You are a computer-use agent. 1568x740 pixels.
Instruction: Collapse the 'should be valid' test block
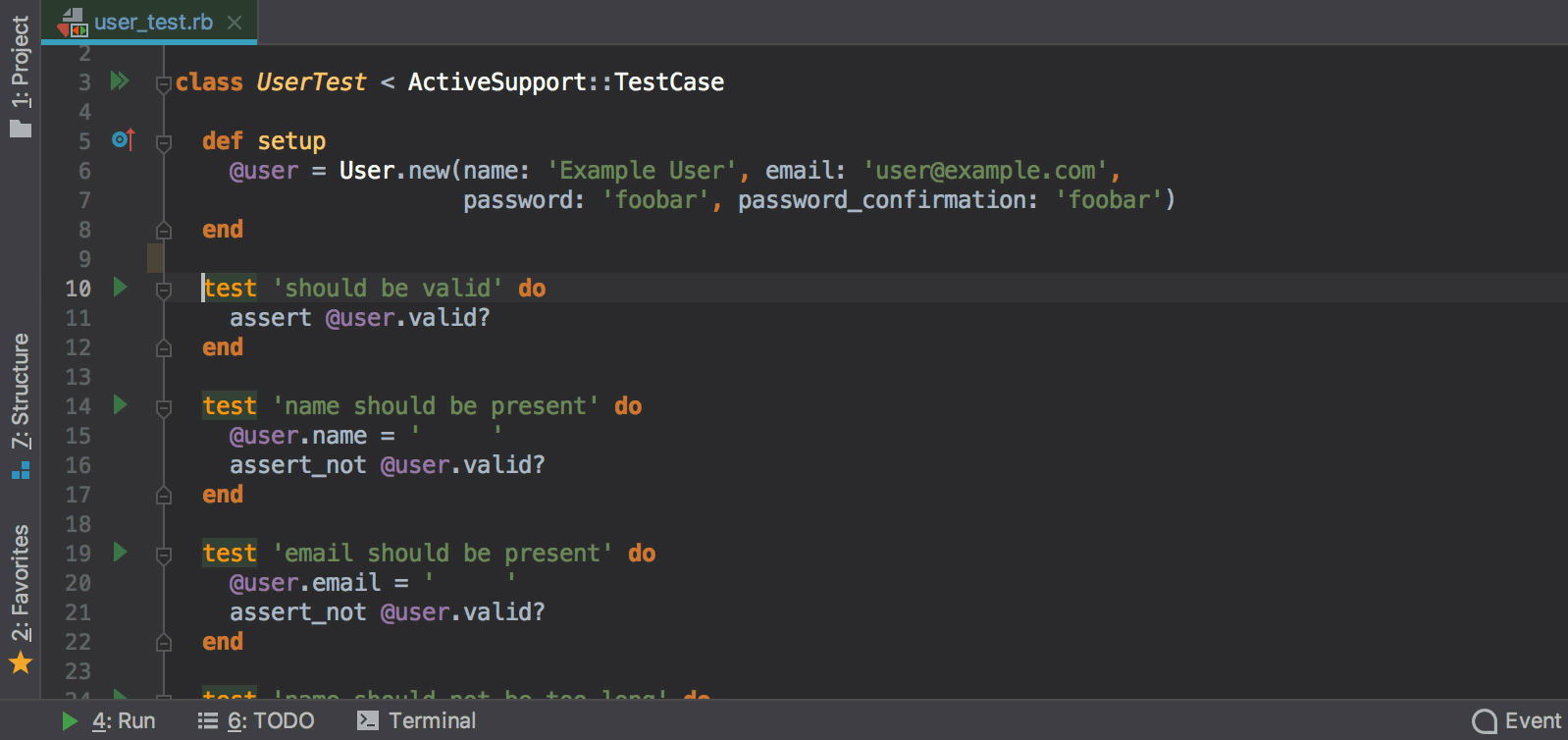point(164,290)
